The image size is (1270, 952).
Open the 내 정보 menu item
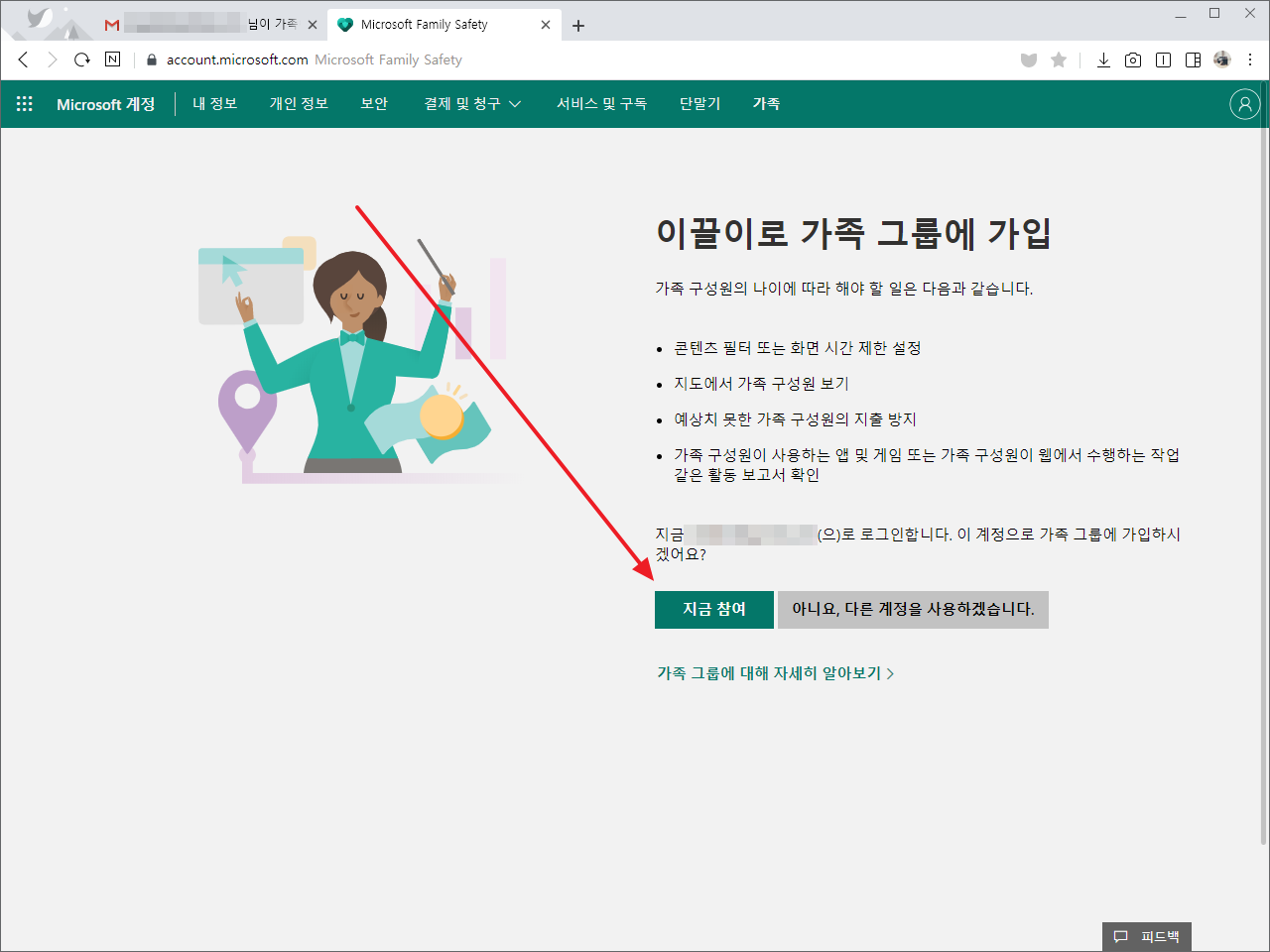point(215,104)
